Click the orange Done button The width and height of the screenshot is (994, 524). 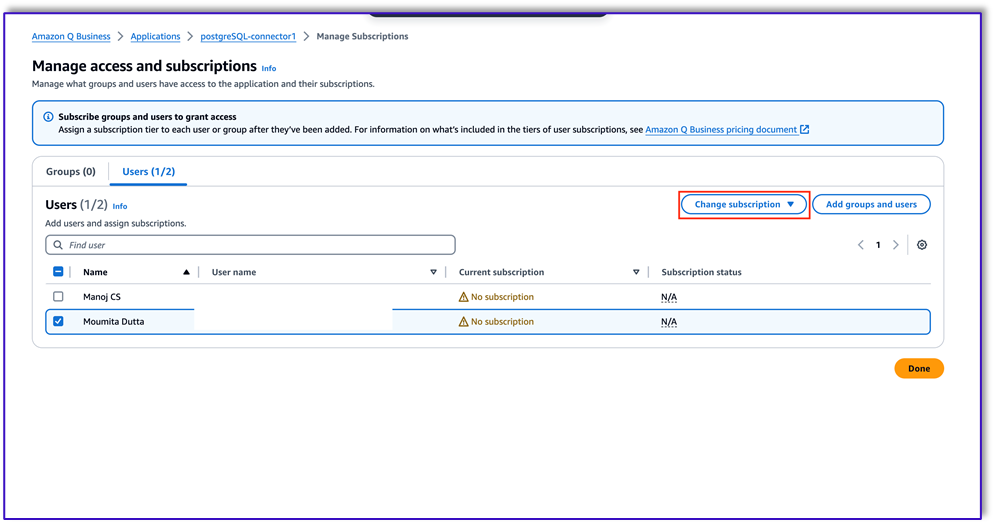tap(919, 368)
